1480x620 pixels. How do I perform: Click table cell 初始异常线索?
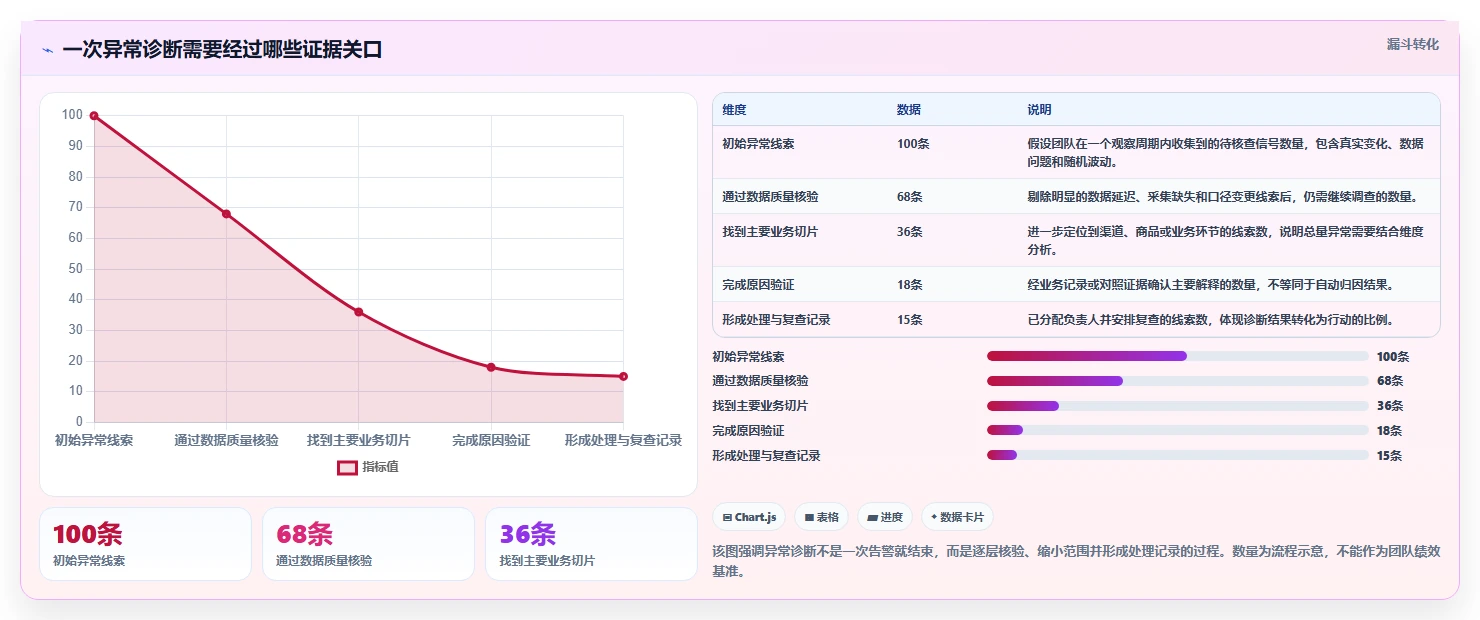point(758,144)
